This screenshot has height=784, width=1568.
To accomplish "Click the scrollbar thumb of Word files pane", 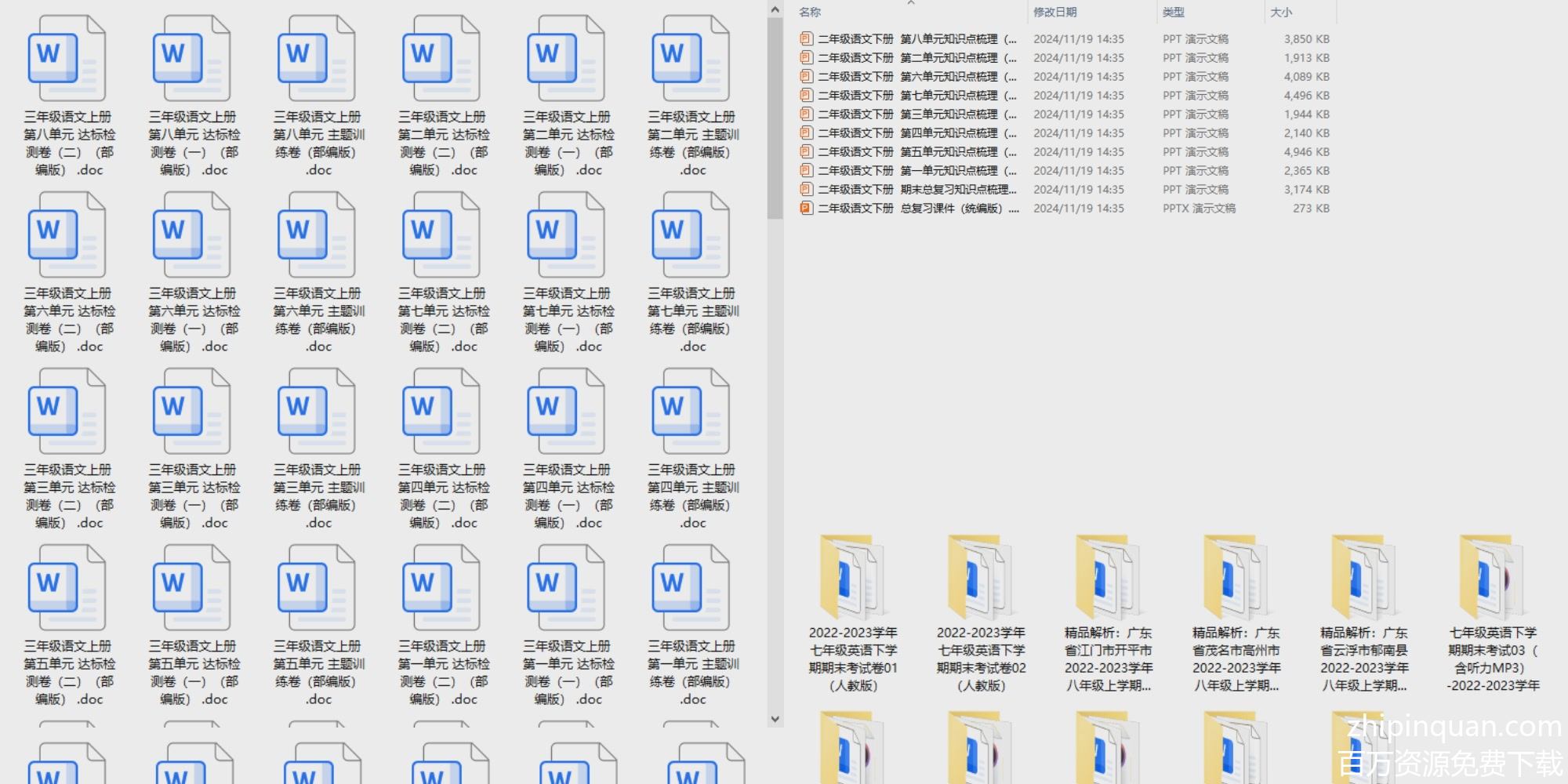I will (775, 118).
